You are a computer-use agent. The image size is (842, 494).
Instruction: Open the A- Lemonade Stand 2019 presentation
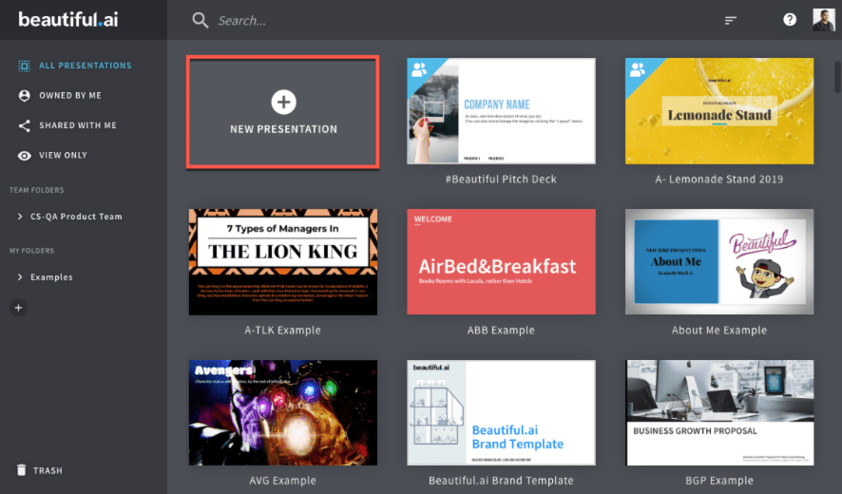(717, 111)
